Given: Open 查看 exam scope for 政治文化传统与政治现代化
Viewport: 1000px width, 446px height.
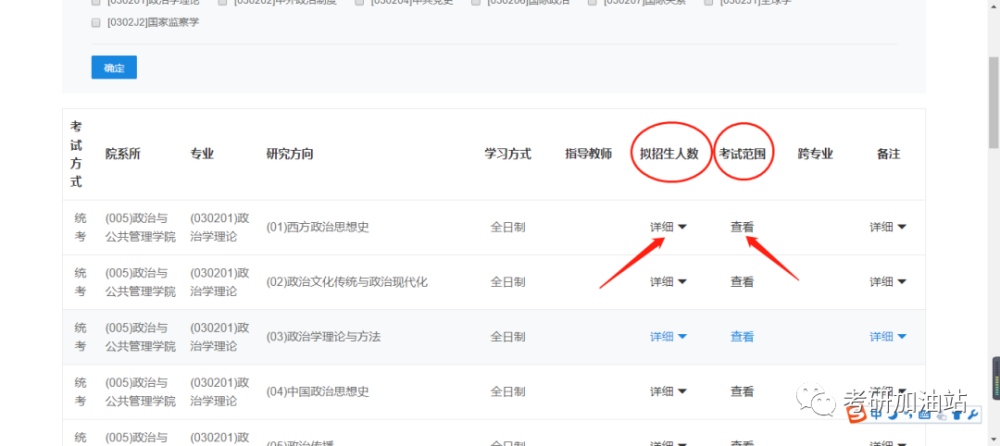Looking at the screenshot, I should pyautogui.click(x=742, y=282).
